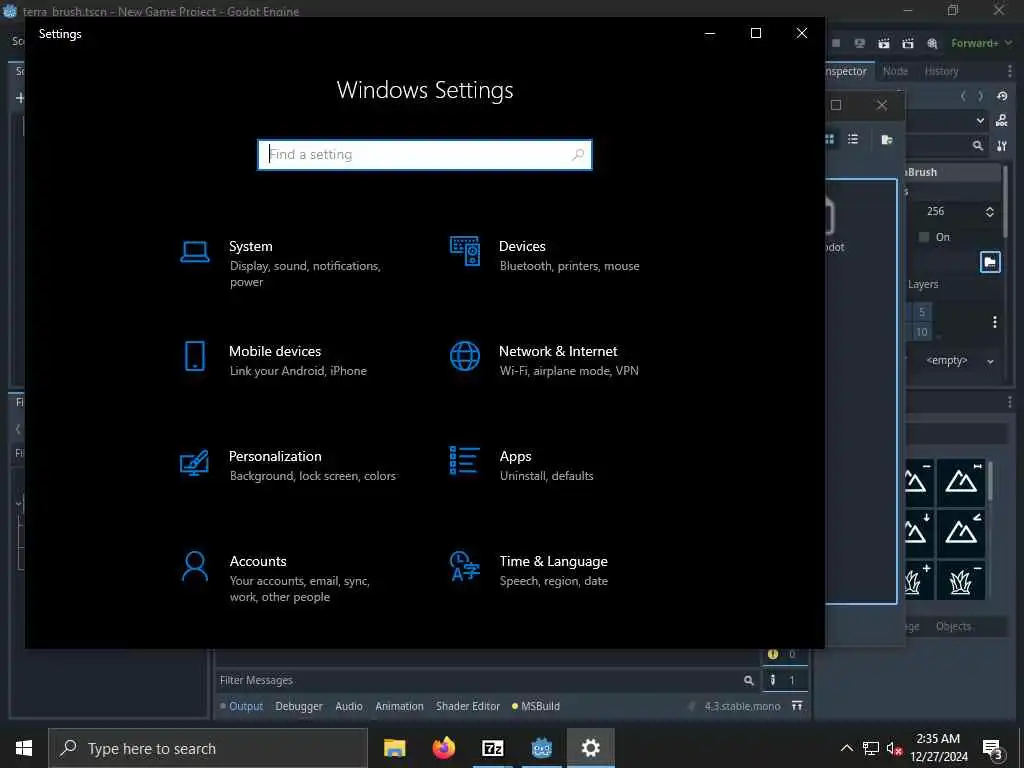Toggle warning messages filter showing 0

pos(784,654)
